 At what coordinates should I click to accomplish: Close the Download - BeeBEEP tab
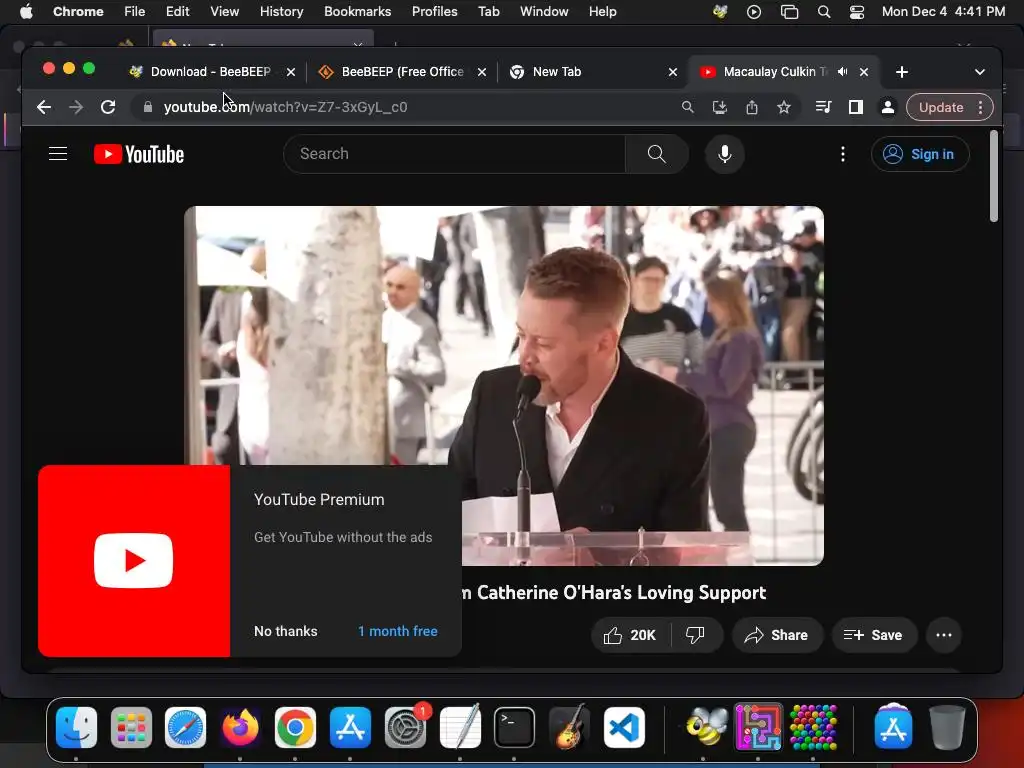point(291,72)
